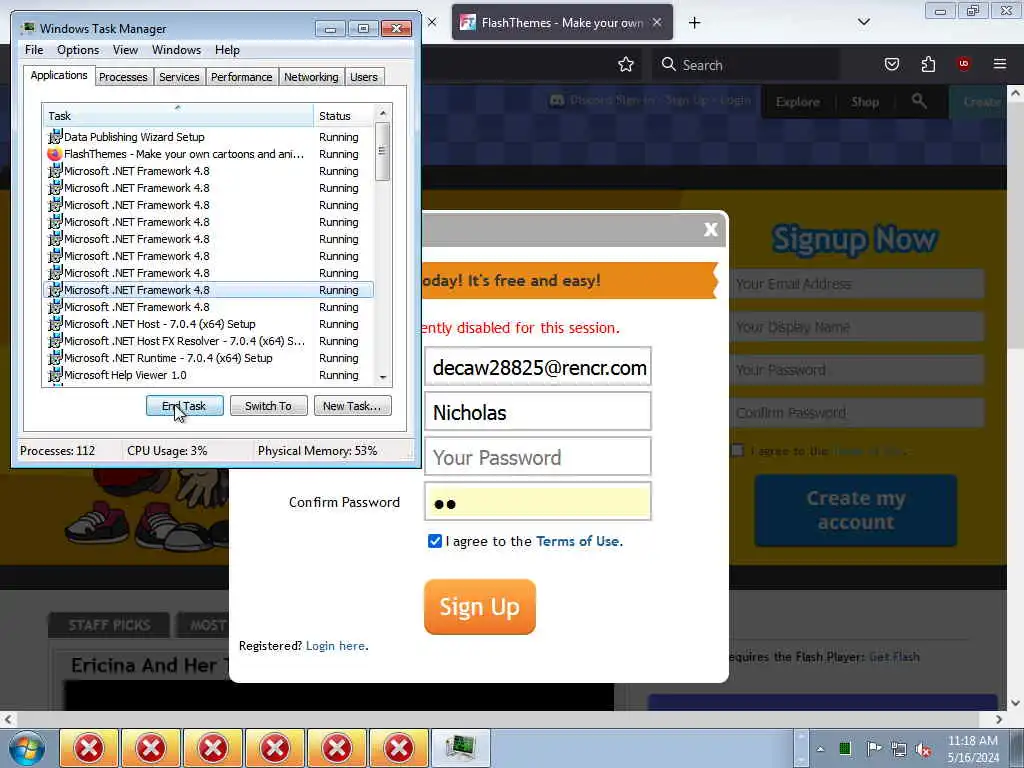
Task: Click the New Task... button
Action: [x=352, y=406]
